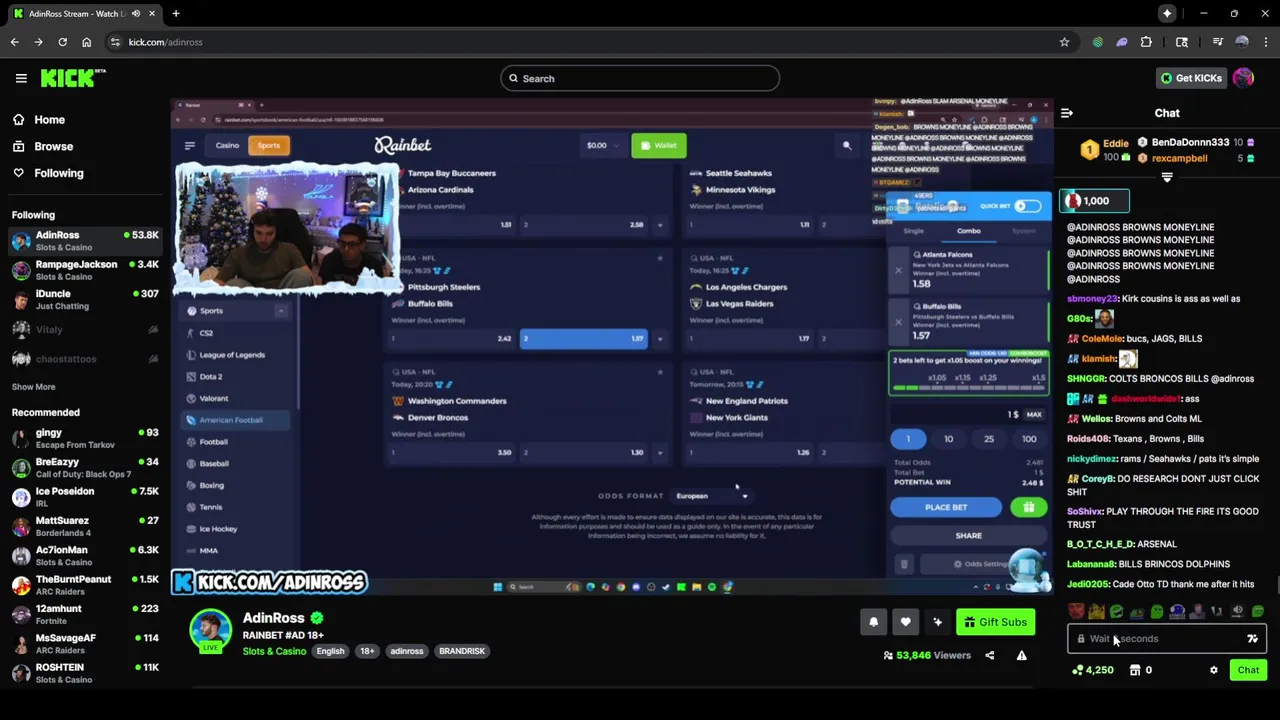Viewport: 1280px width, 720px height.
Task: Open a new browser tab with plus
Action: pyautogui.click(x=176, y=14)
